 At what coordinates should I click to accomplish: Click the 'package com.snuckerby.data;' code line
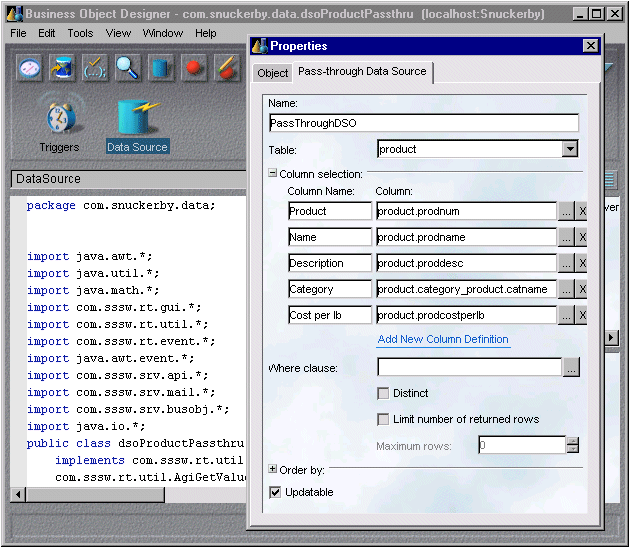tap(121, 205)
